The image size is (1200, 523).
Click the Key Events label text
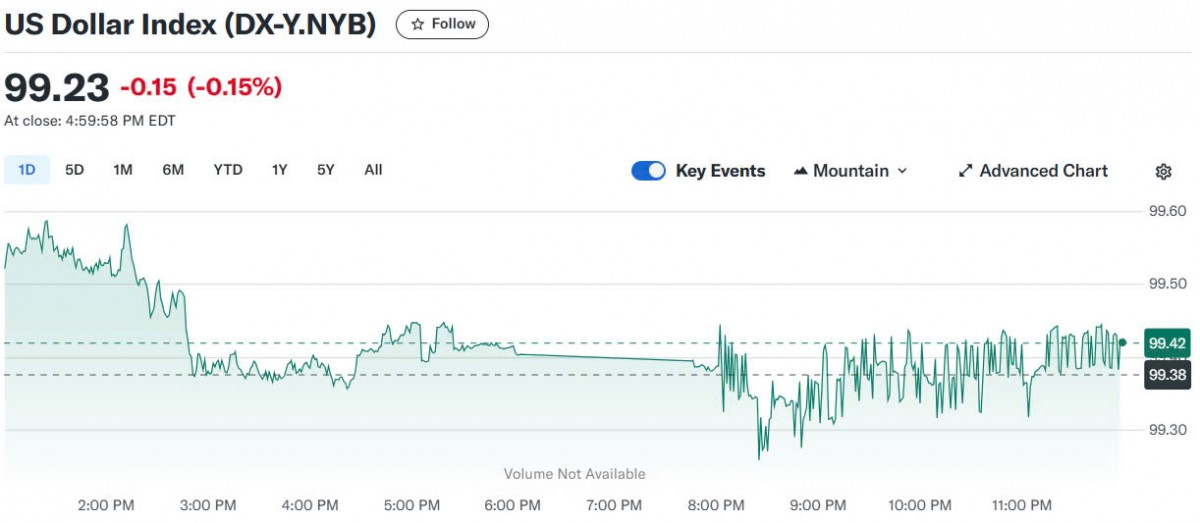click(x=720, y=171)
